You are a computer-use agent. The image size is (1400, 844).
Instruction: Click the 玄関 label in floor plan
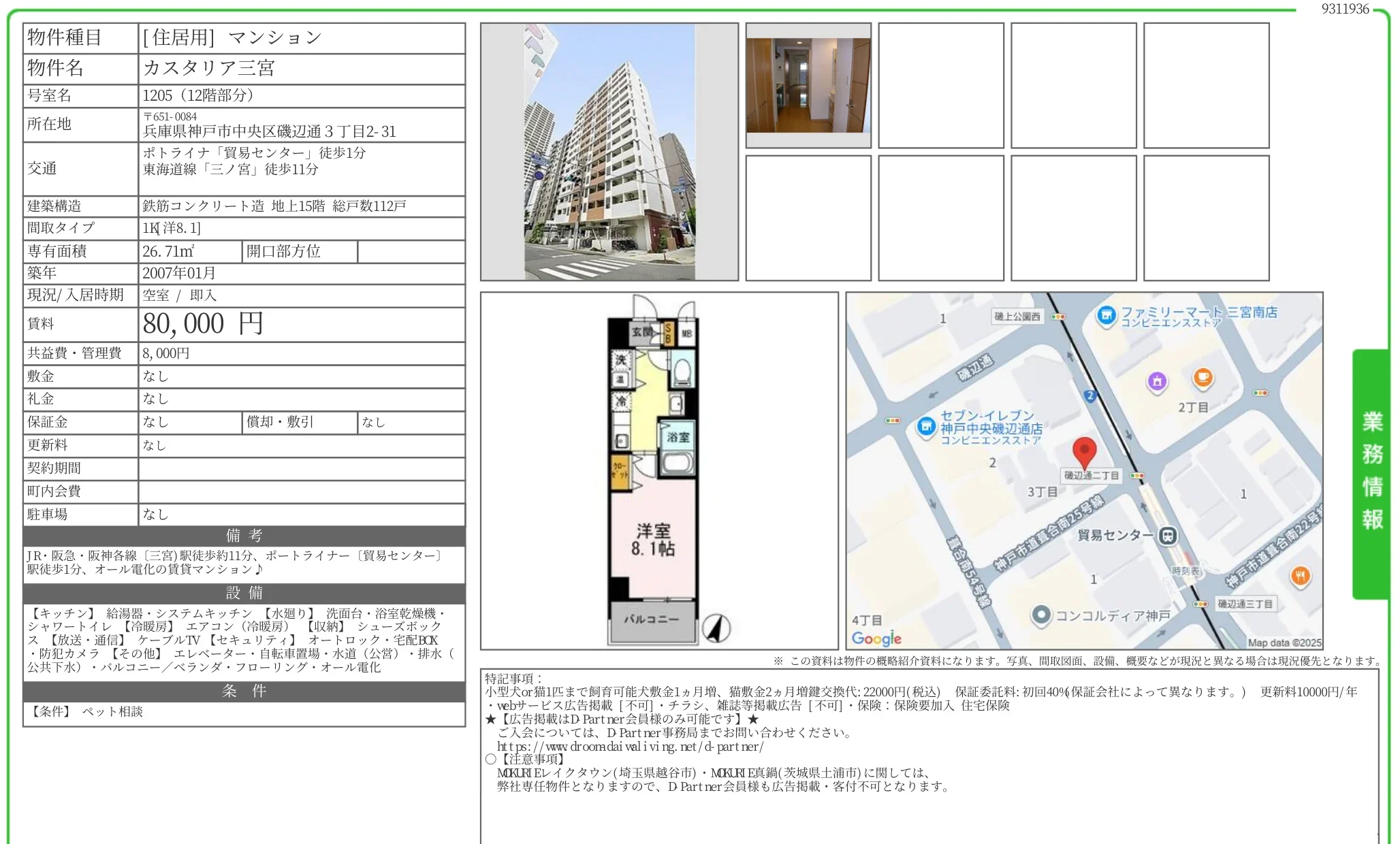tap(642, 332)
